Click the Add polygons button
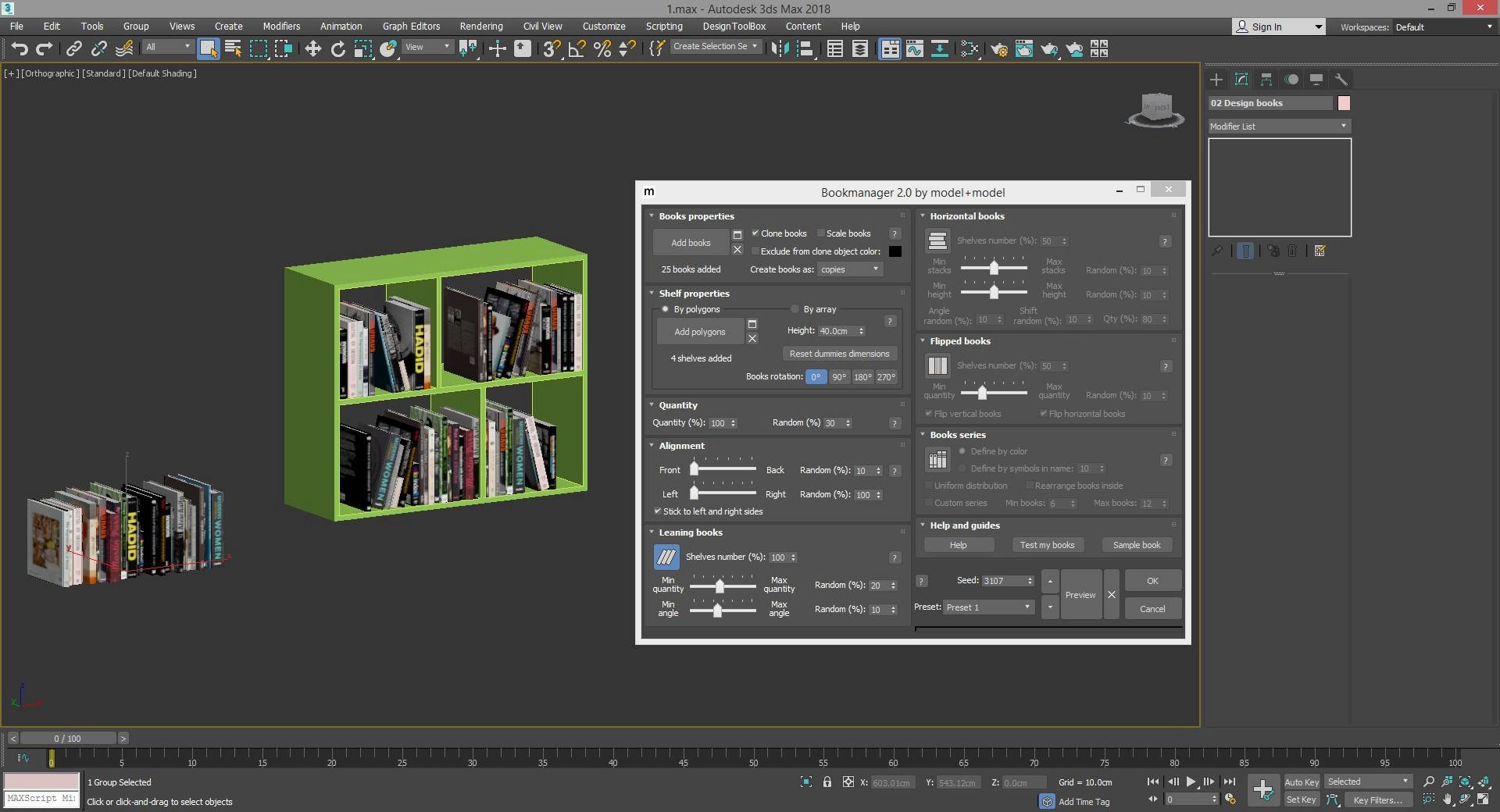The height and width of the screenshot is (812, 1500). (x=700, y=332)
